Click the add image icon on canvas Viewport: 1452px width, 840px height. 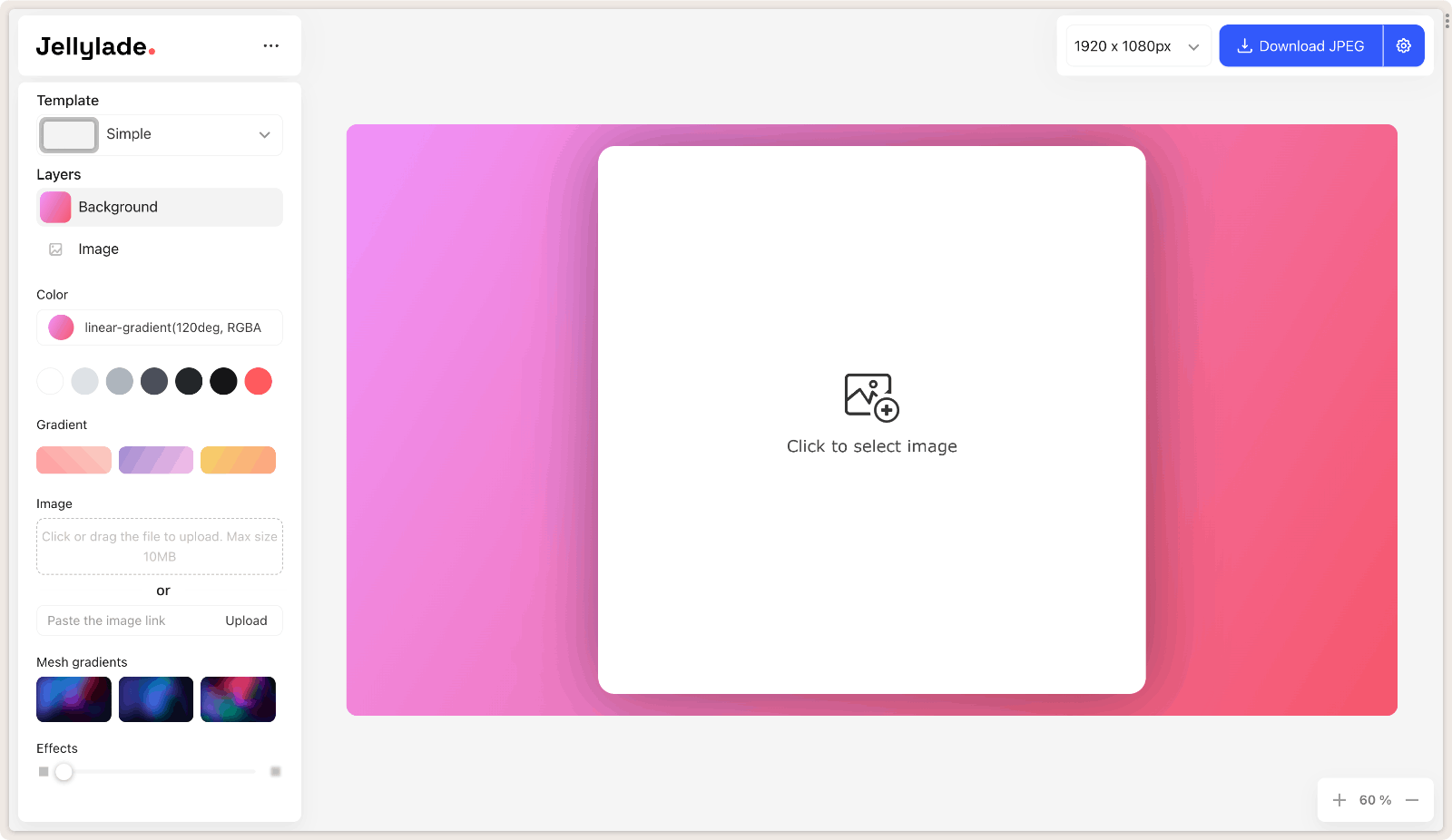point(871,397)
